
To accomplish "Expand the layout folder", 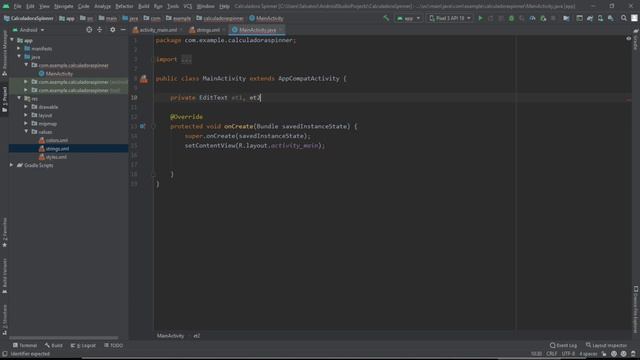I will (26, 115).
